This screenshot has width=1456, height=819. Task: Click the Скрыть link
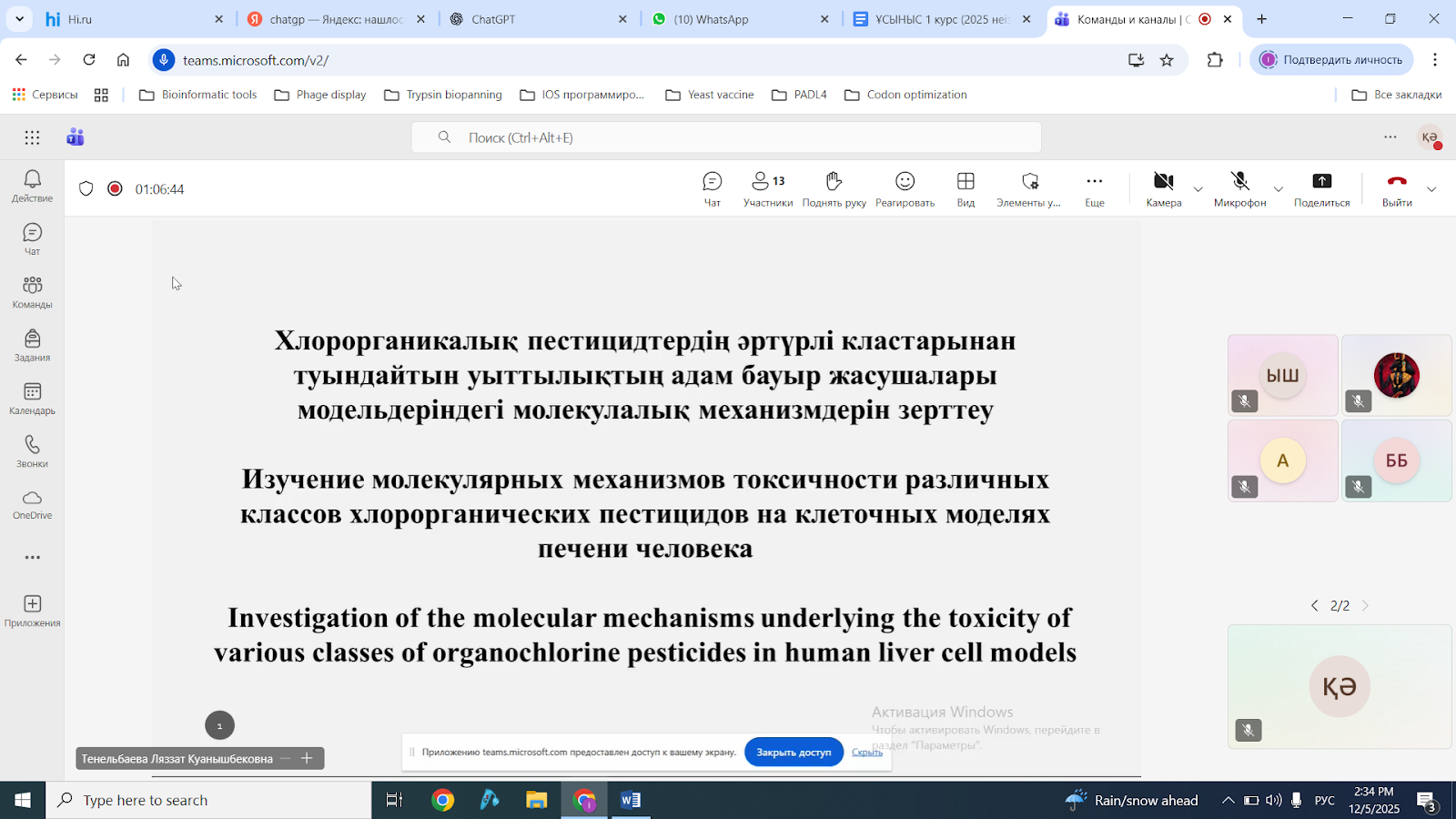click(866, 753)
